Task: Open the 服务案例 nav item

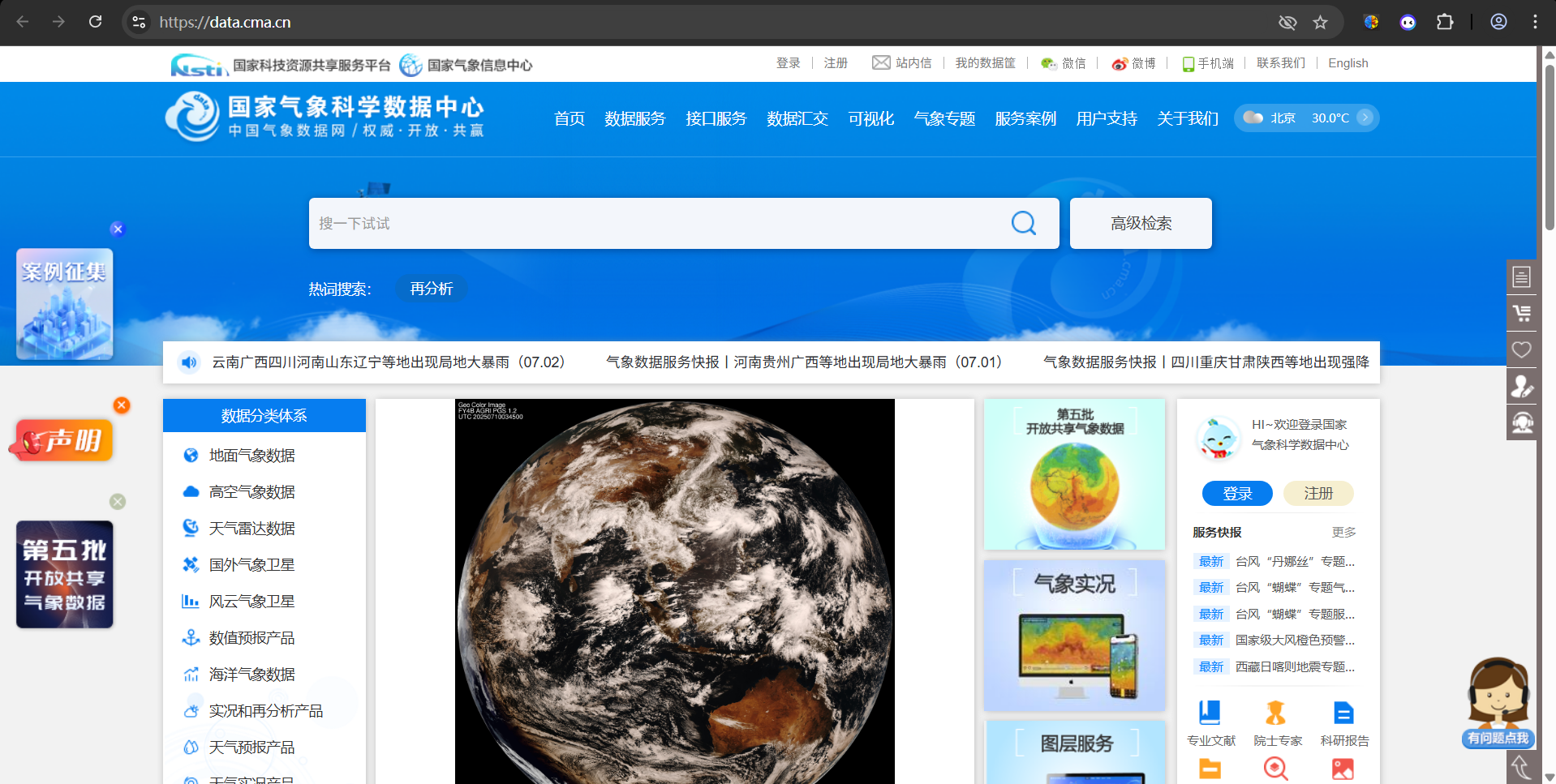Action: pyautogui.click(x=1025, y=118)
